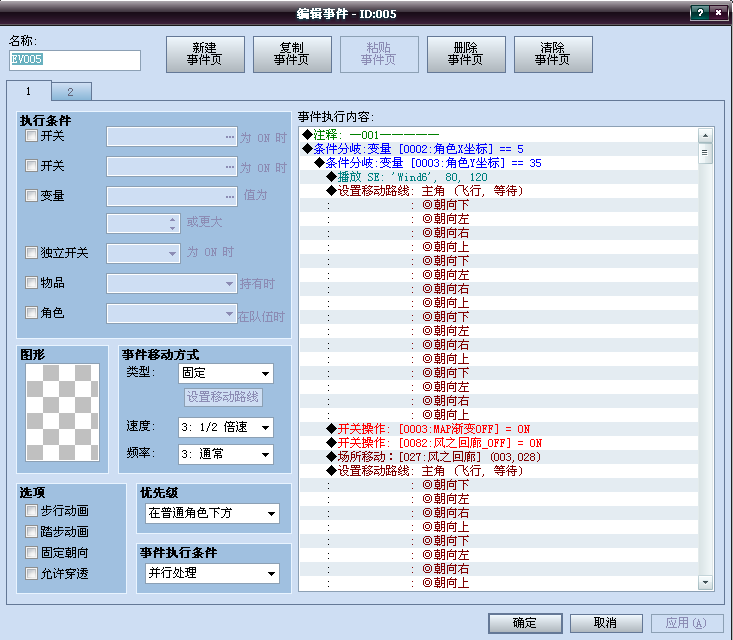Select event page tab 1
This screenshot has width=733, height=640.
(29, 91)
